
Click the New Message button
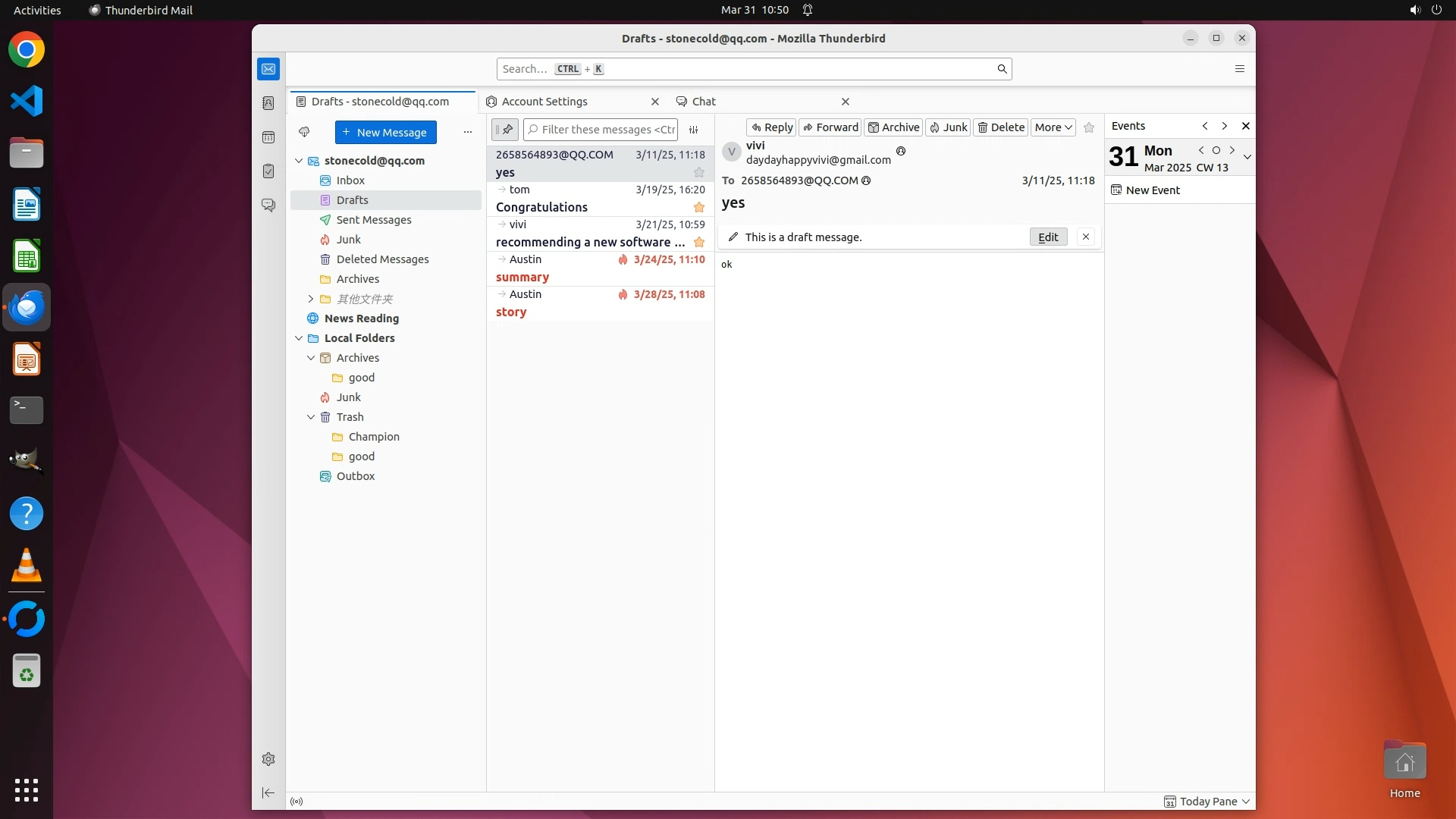point(385,132)
